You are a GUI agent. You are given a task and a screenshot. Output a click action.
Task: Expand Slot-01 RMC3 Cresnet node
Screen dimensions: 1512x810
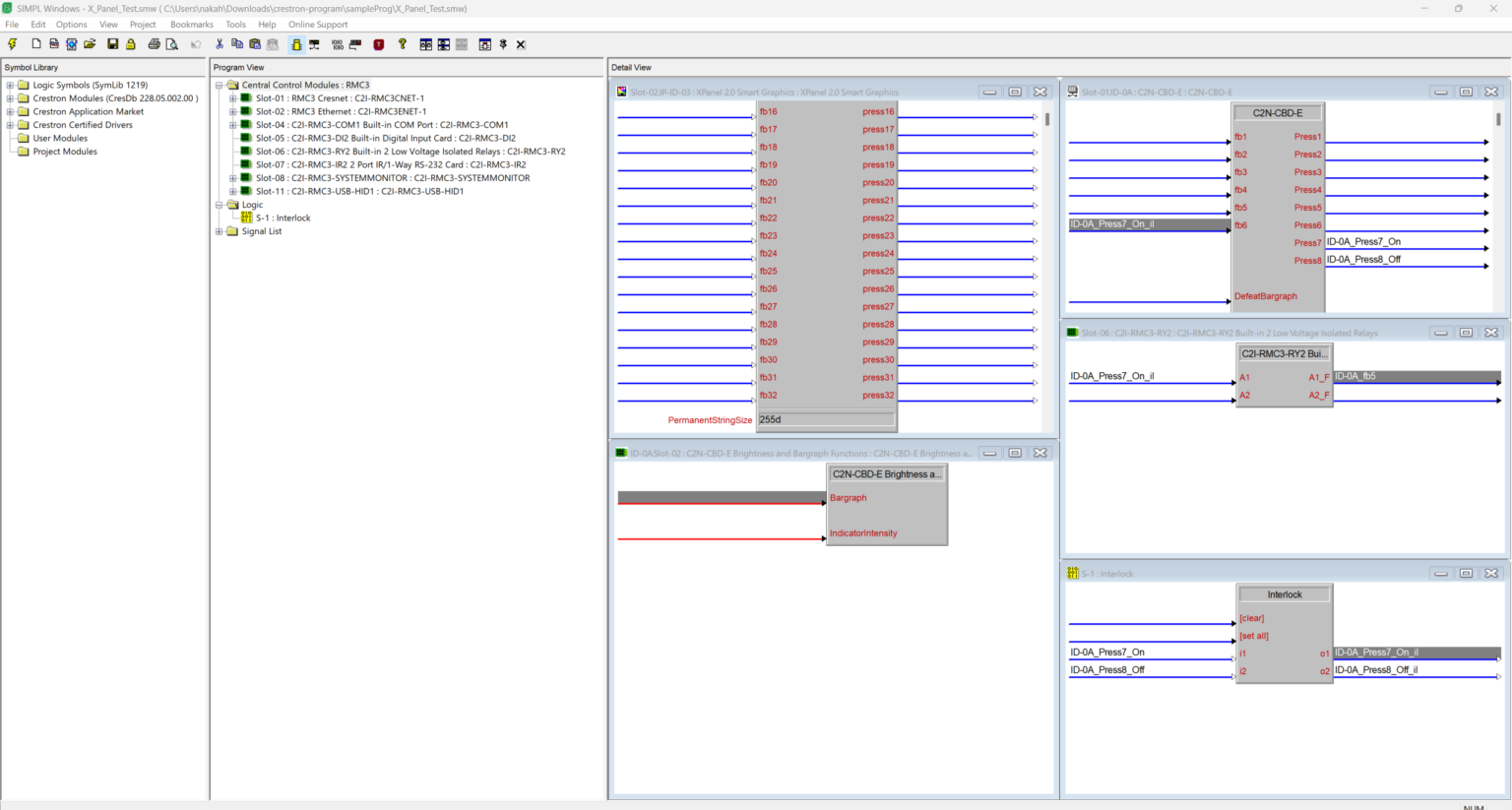(233, 98)
